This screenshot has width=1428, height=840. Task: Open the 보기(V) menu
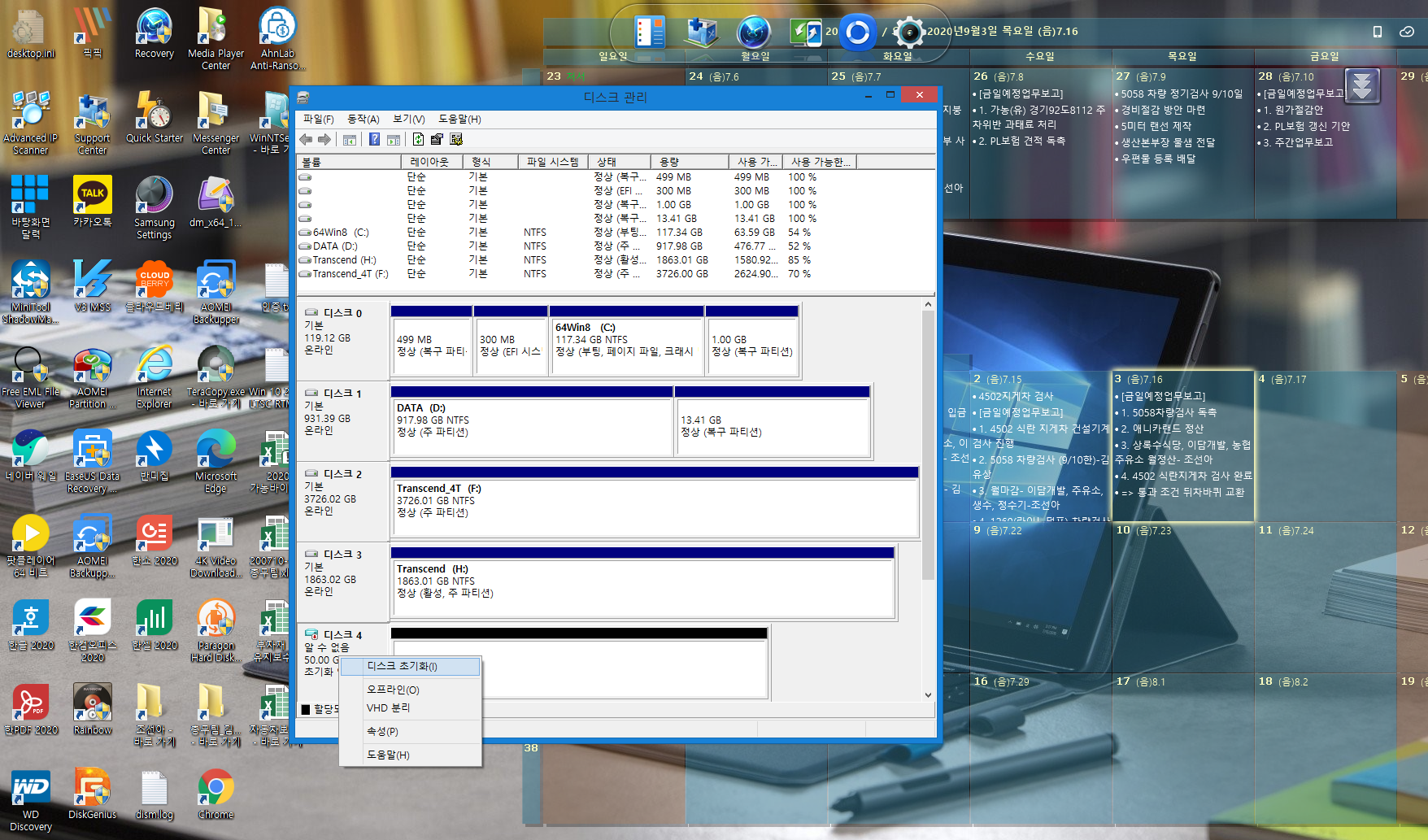(409, 119)
